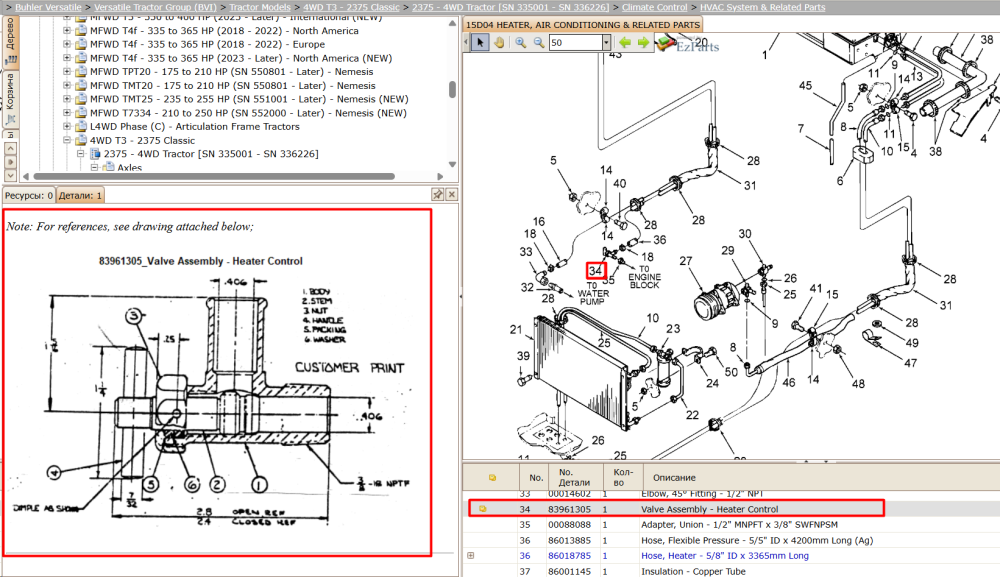Open Versatile Tractor Group (BVI) breadcrumb
1000x577 pixels.
[x=156, y=7]
